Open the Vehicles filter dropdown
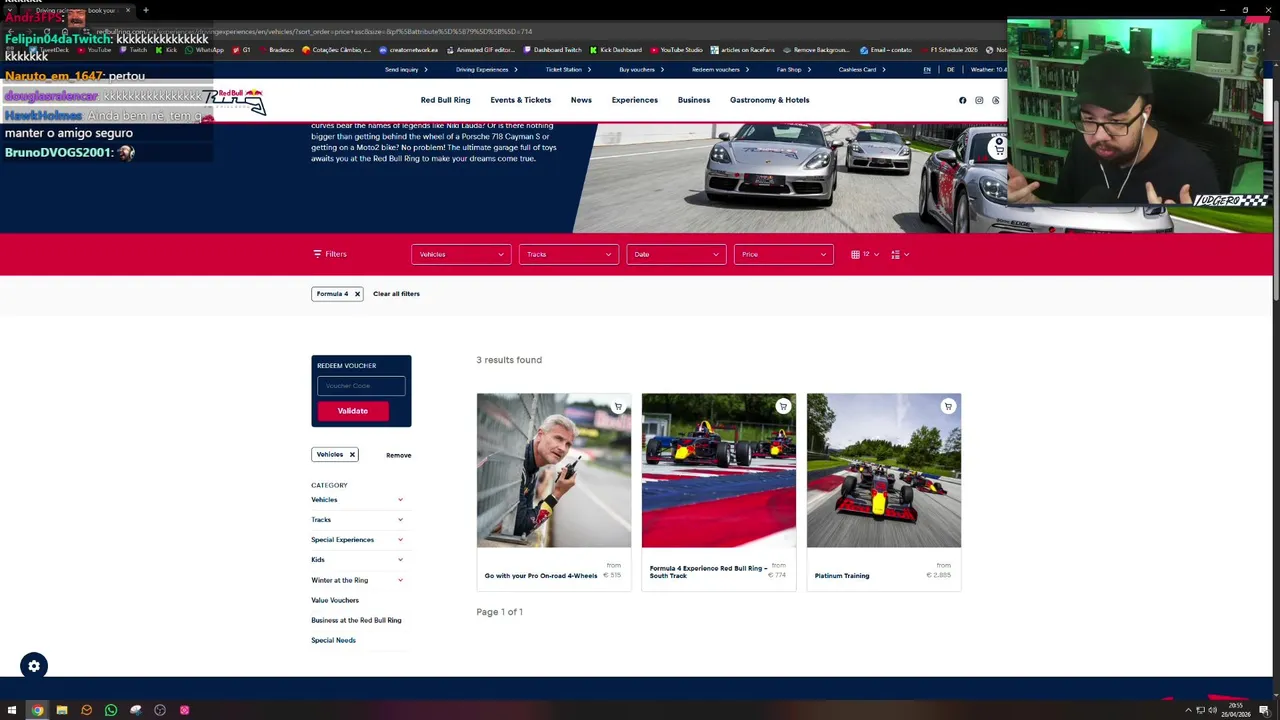The height and width of the screenshot is (720, 1280). point(461,254)
